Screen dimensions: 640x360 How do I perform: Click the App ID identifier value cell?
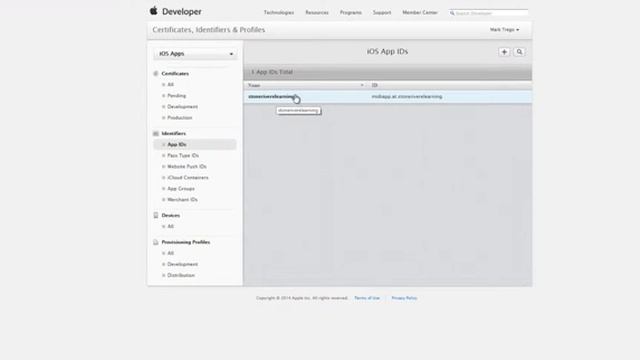point(407,97)
